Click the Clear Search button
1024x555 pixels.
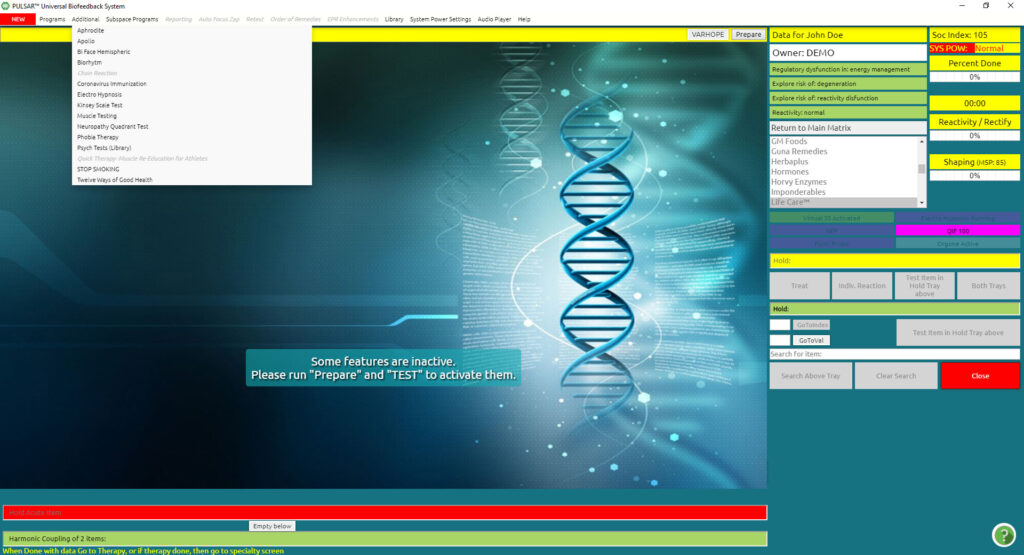896,375
